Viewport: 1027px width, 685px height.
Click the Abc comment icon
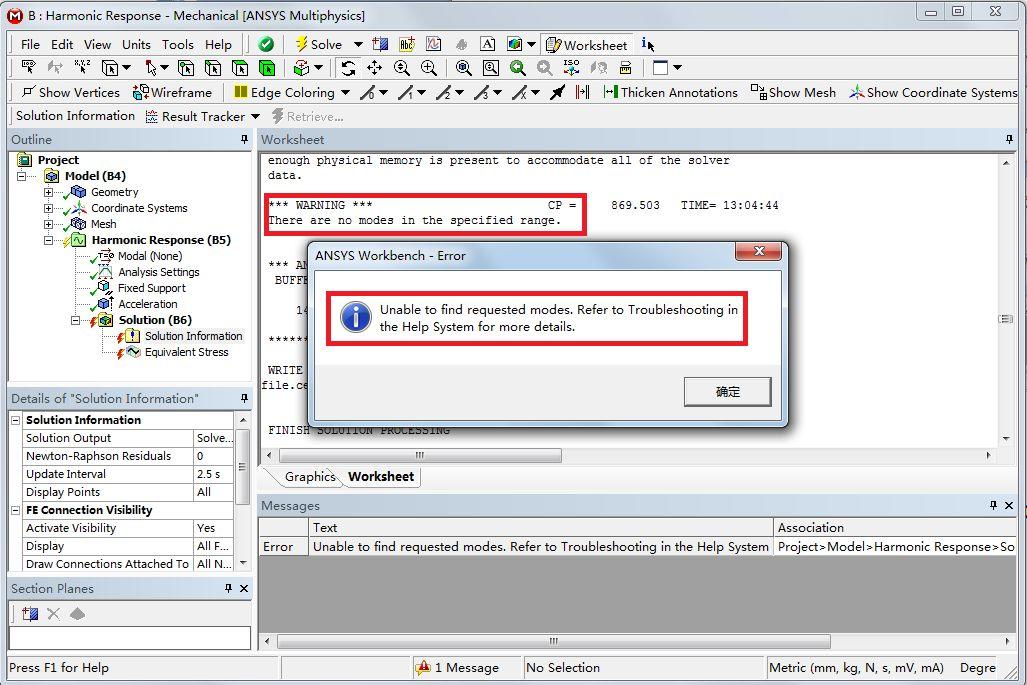click(407, 45)
